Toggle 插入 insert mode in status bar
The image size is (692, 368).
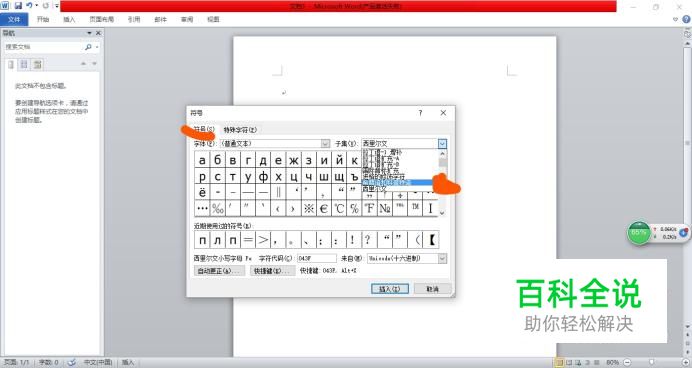pos(128,362)
